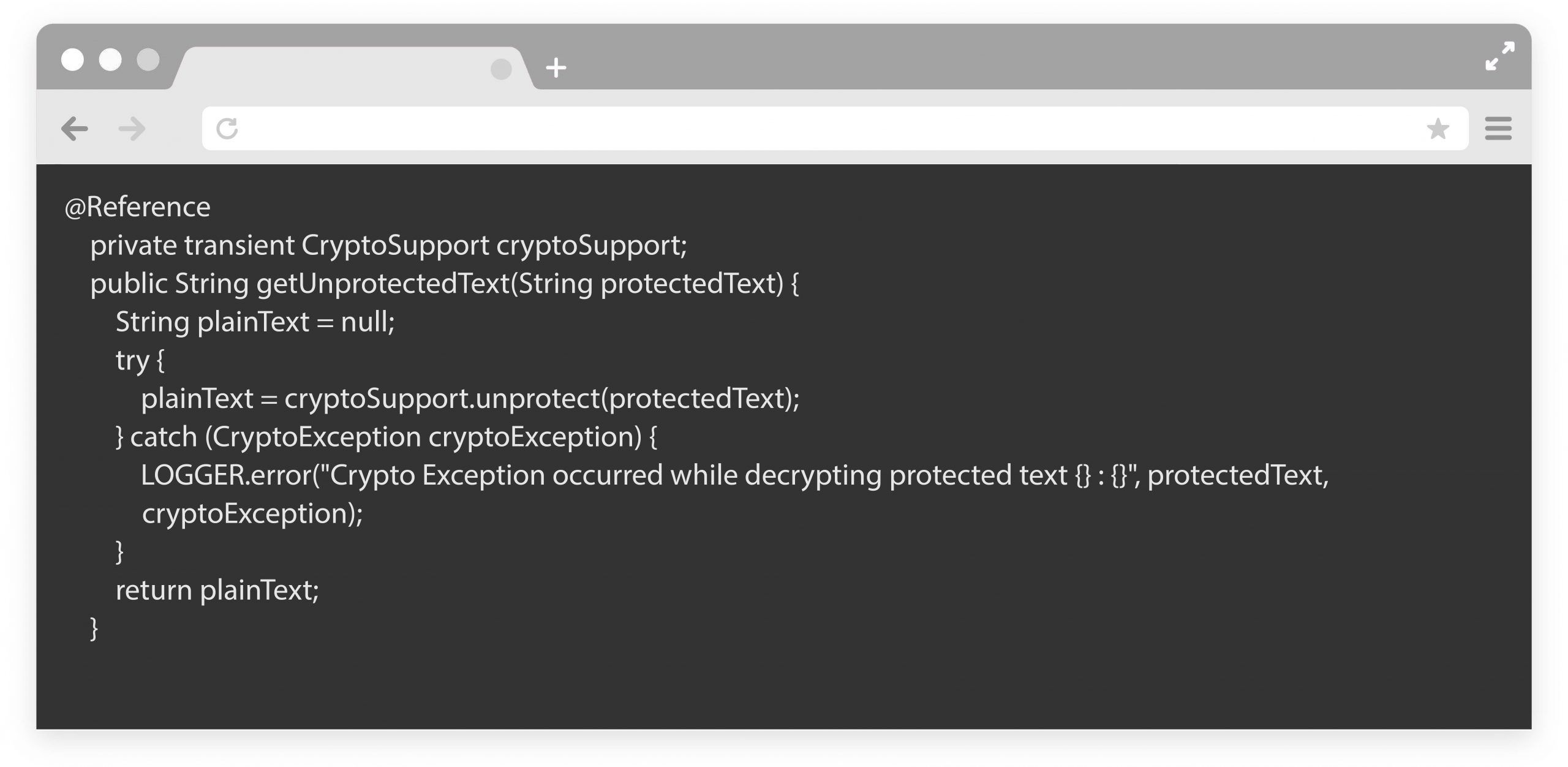Screen dimensions: 1568x767
Task: Click the getUnprotectedText method signature line
Action: tap(445, 284)
